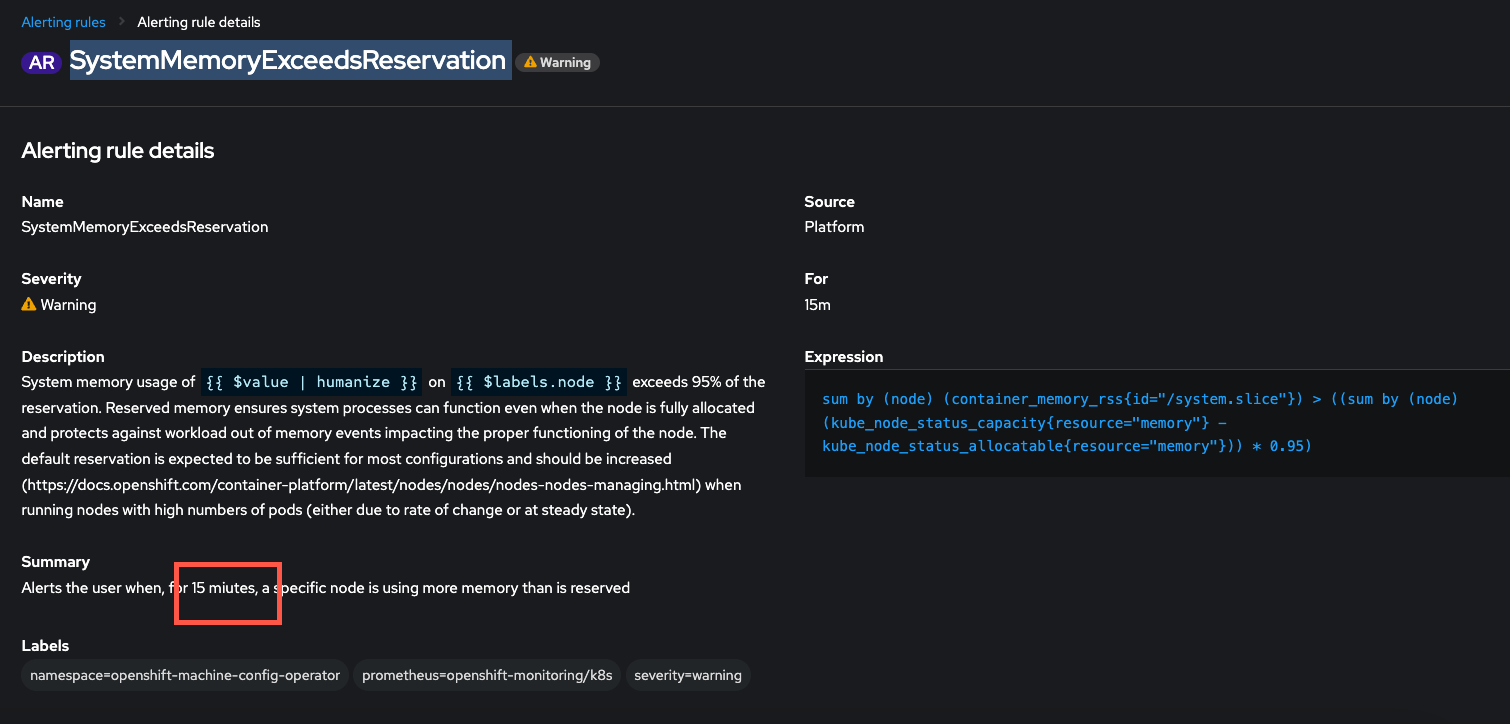
Task: Click the highlighted SystemMemoryExceedsReservation title
Action: [x=289, y=60]
